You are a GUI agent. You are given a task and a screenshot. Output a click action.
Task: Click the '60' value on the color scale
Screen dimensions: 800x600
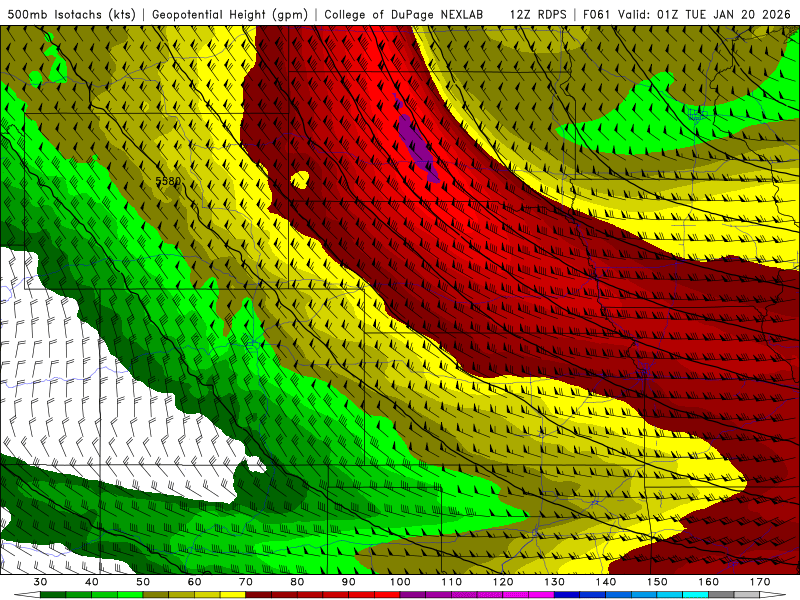pyautogui.click(x=194, y=582)
